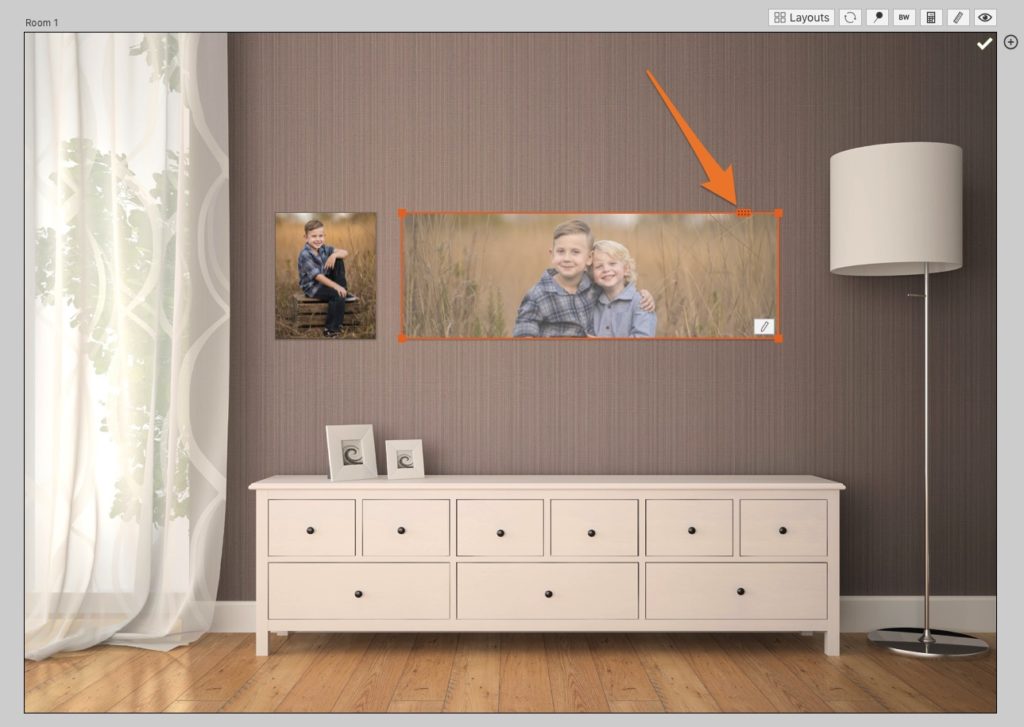The width and height of the screenshot is (1024, 727).
Task: Open the calculator tool
Action: [x=931, y=18]
